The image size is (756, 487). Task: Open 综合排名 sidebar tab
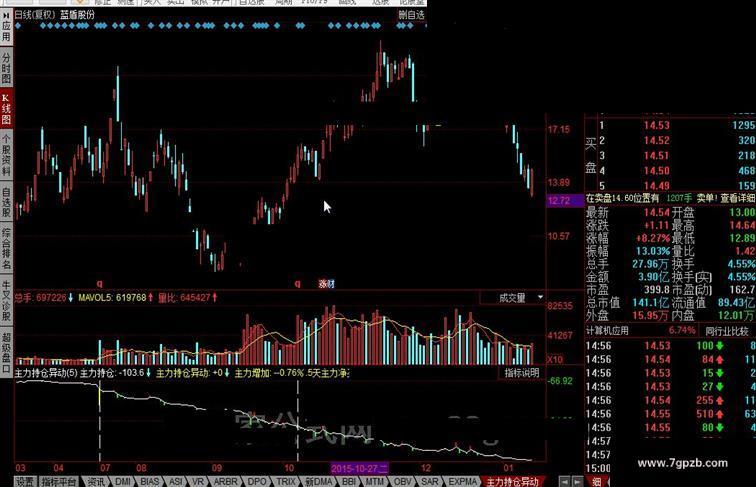[6, 249]
